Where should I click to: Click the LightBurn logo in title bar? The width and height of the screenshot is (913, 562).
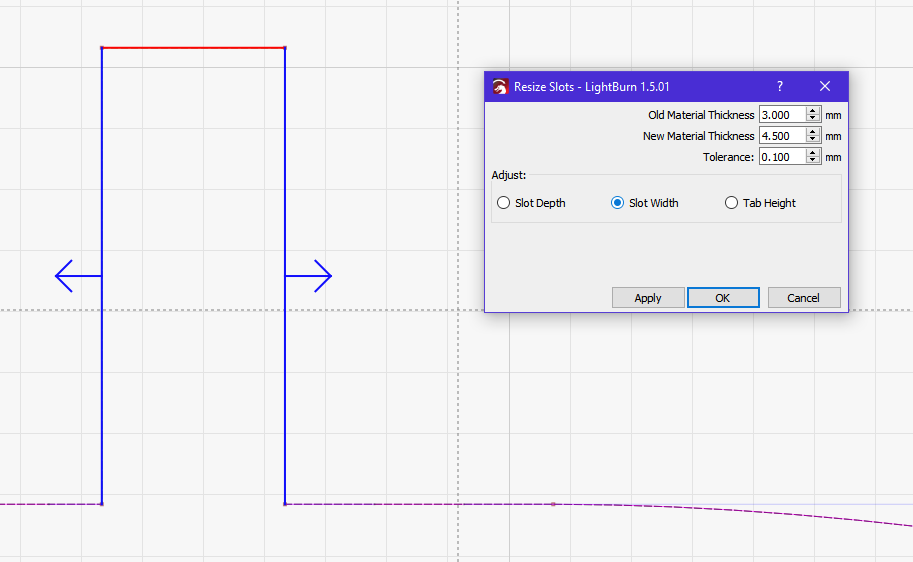click(x=500, y=87)
